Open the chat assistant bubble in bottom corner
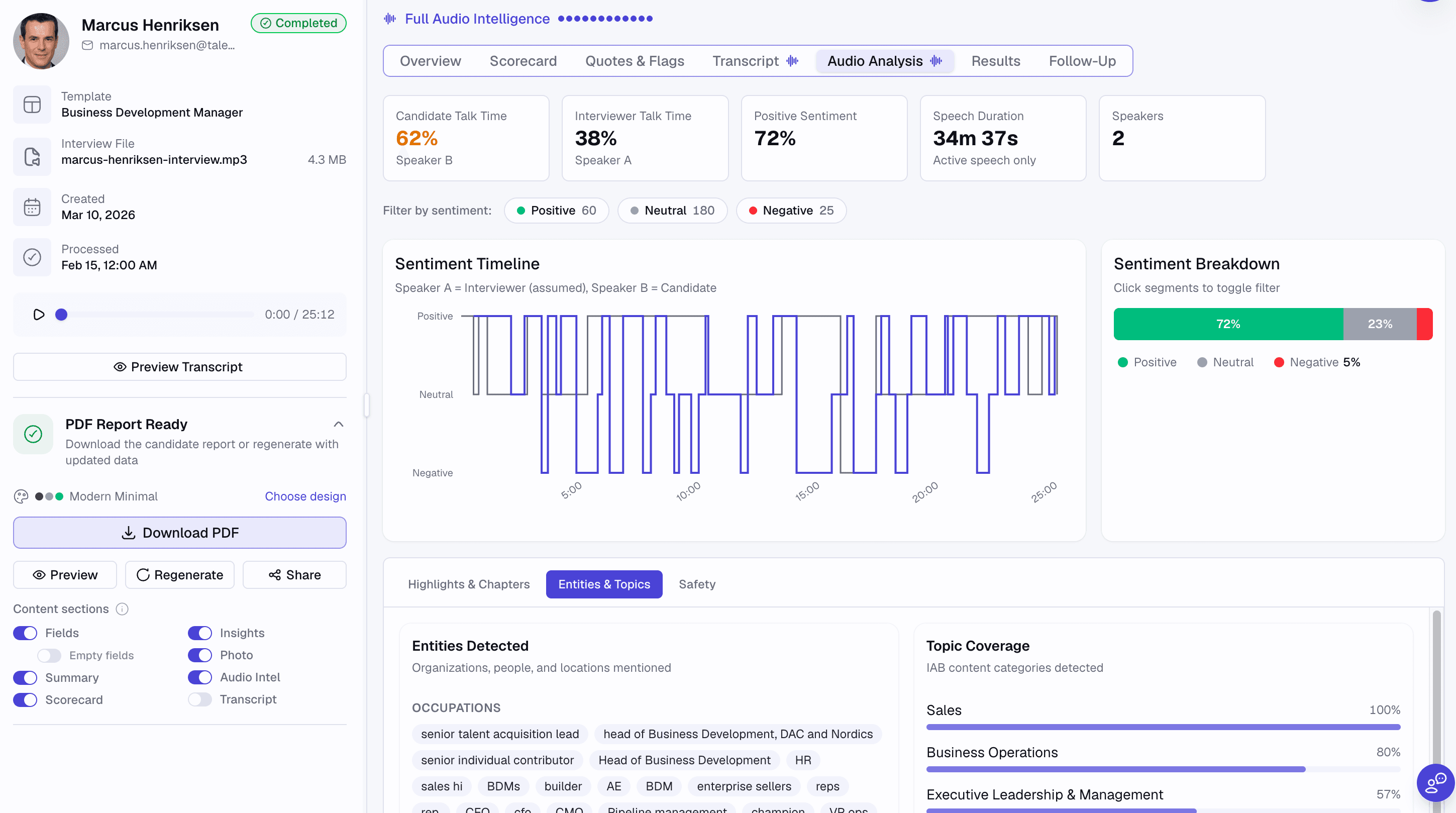Image resolution: width=1456 pixels, height=813 pixels. (x=1434, y=783)
